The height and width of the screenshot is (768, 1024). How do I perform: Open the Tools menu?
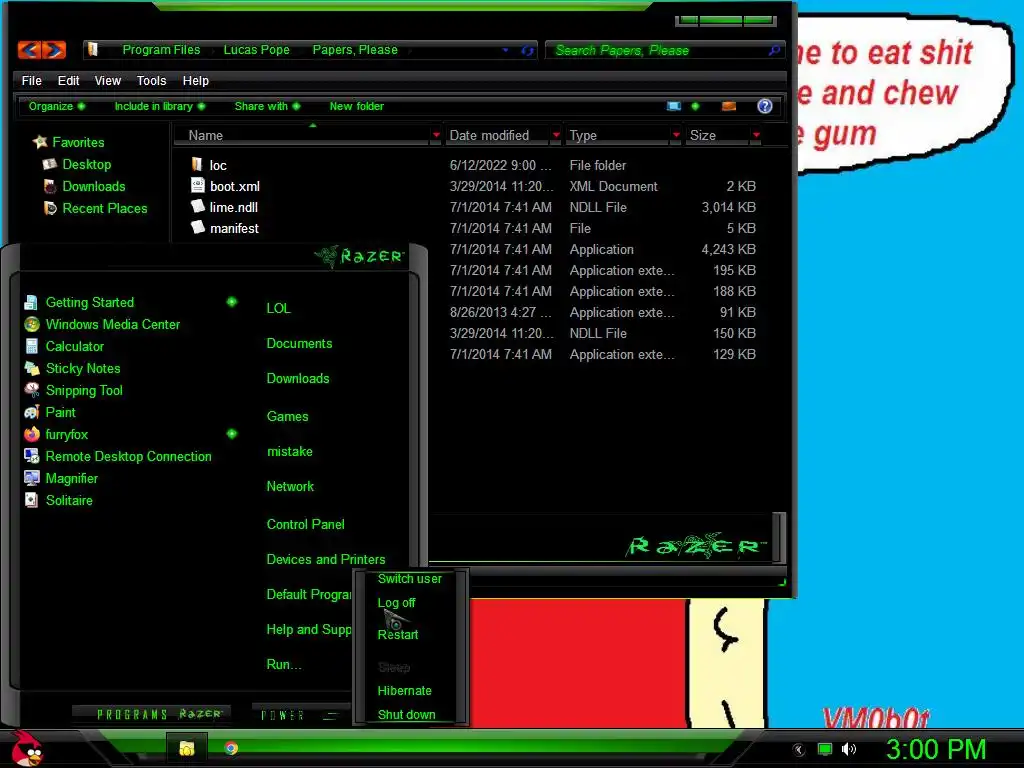click(152, 81)
